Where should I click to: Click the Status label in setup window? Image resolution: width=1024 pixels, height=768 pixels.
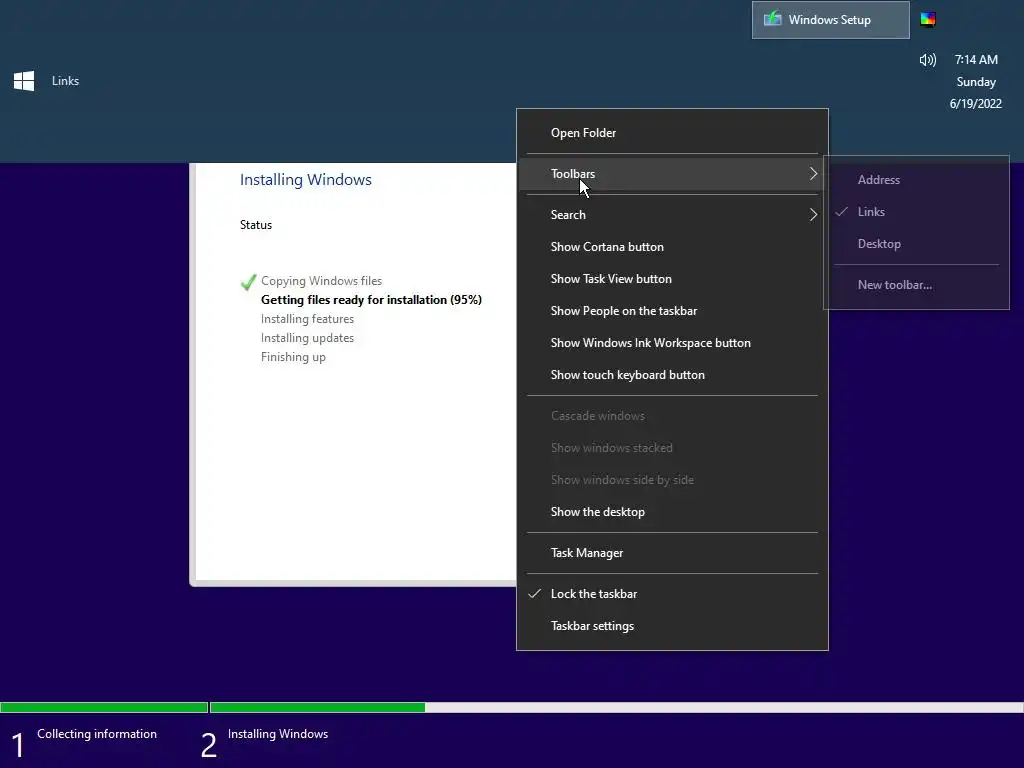[x=256, y=225]
